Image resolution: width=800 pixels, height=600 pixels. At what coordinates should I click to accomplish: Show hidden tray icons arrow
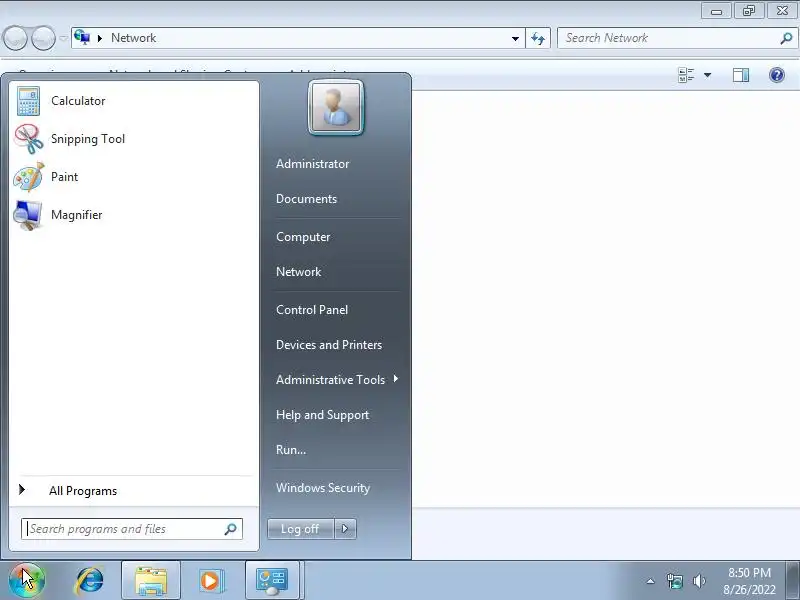click(651, 581)
